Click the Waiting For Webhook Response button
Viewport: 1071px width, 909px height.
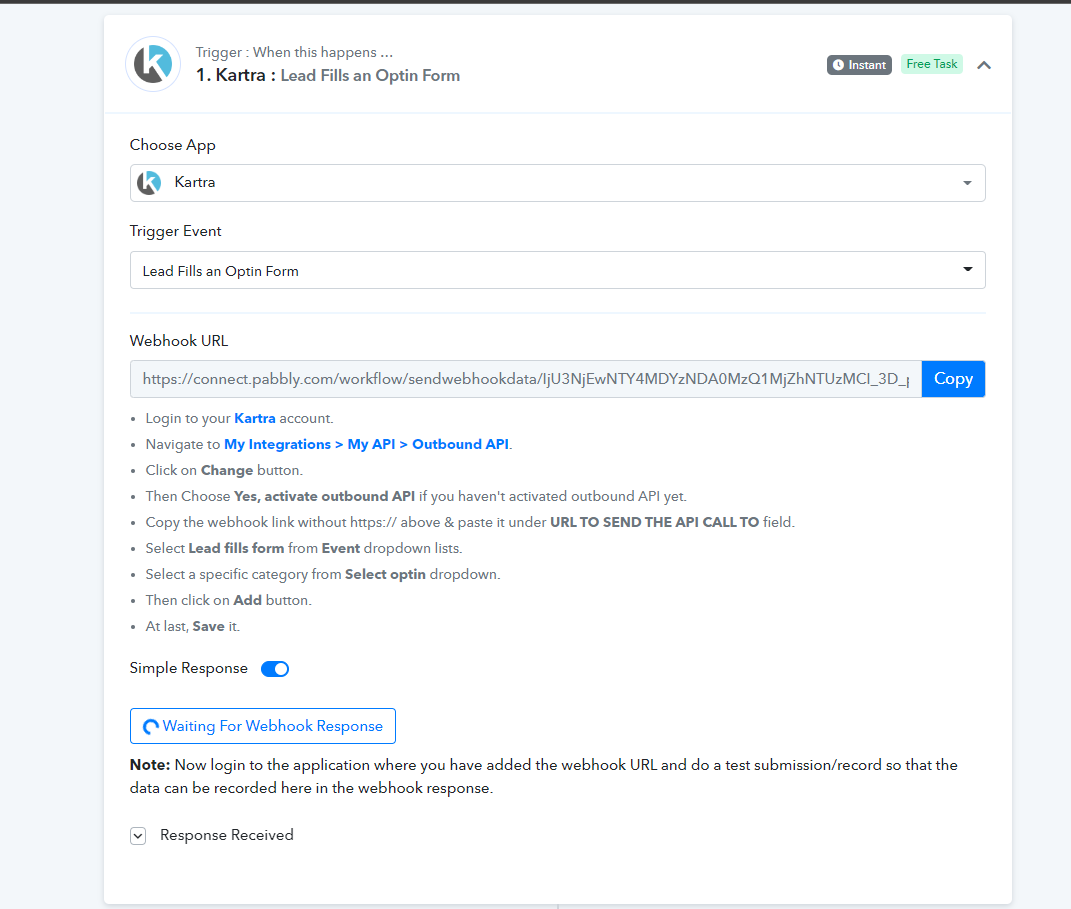(263, 726)
